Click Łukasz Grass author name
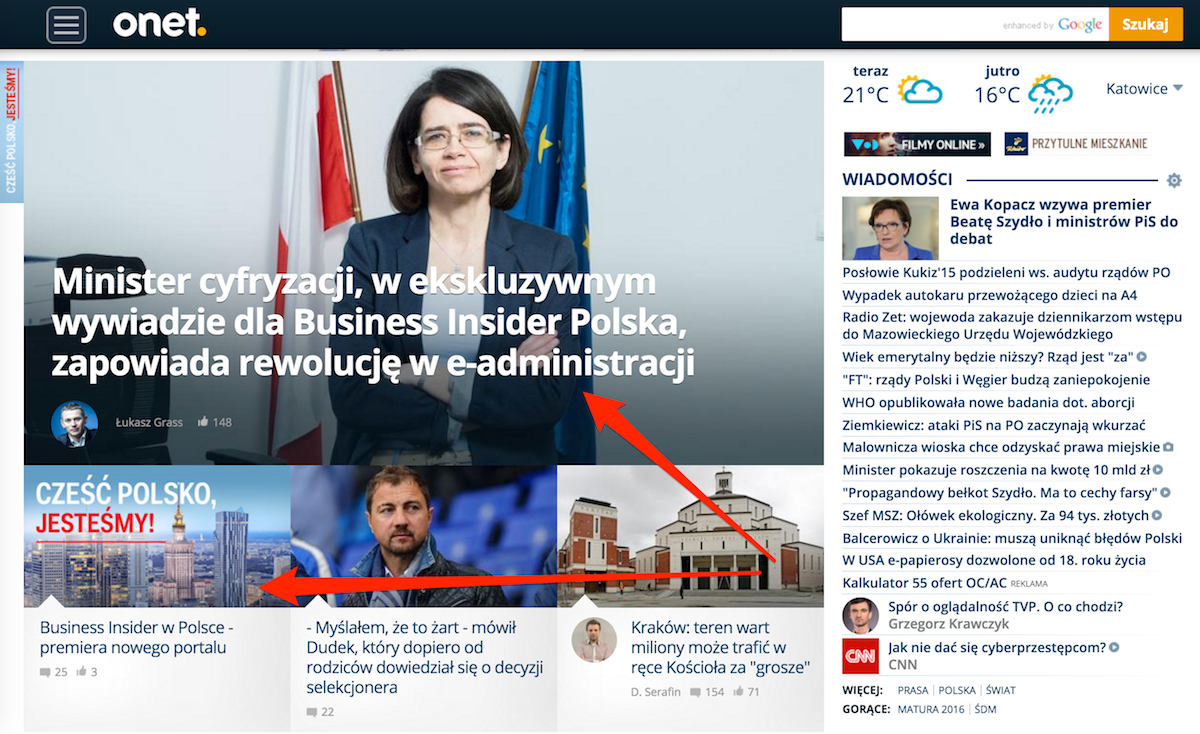 [149, 422]
